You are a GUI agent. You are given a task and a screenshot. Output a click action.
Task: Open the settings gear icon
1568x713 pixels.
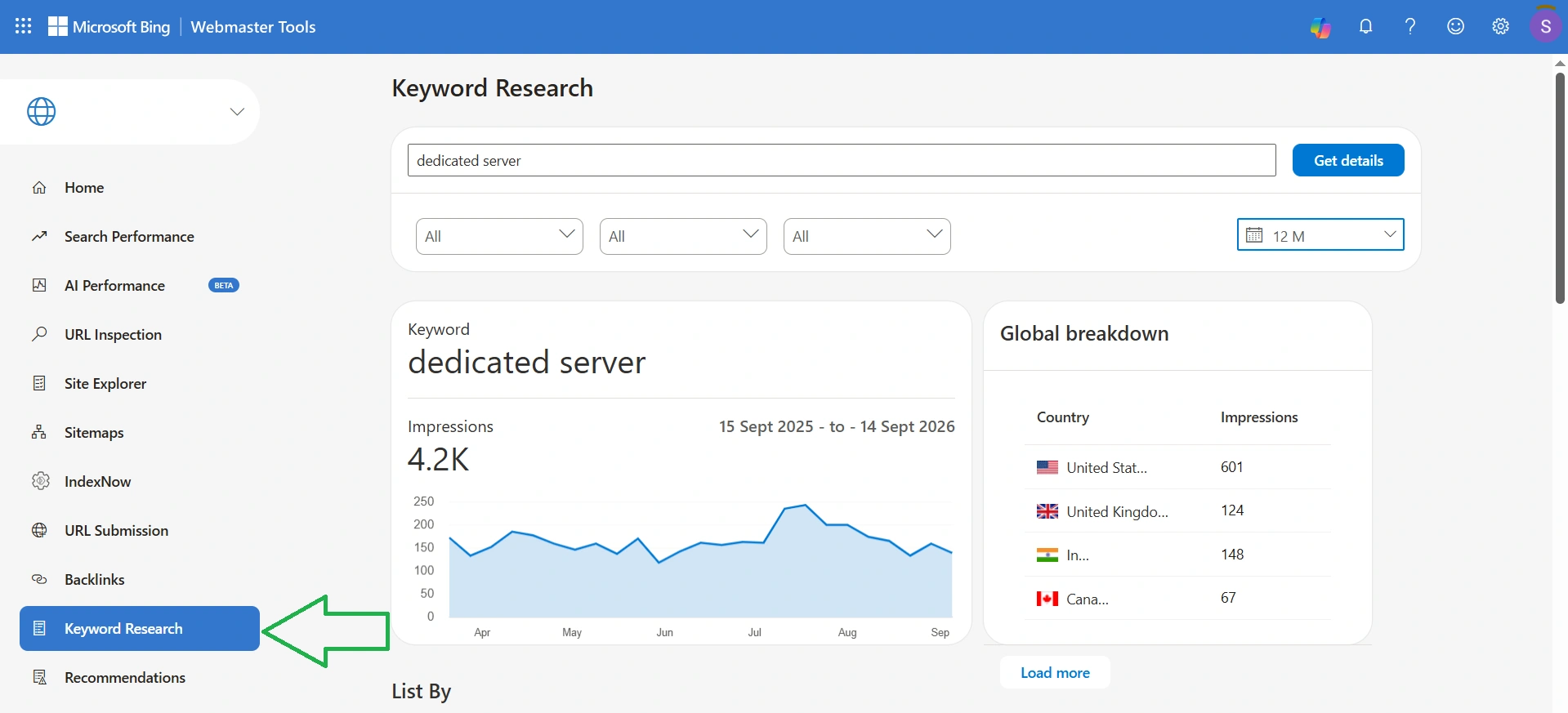click(x=1500, y=26)
